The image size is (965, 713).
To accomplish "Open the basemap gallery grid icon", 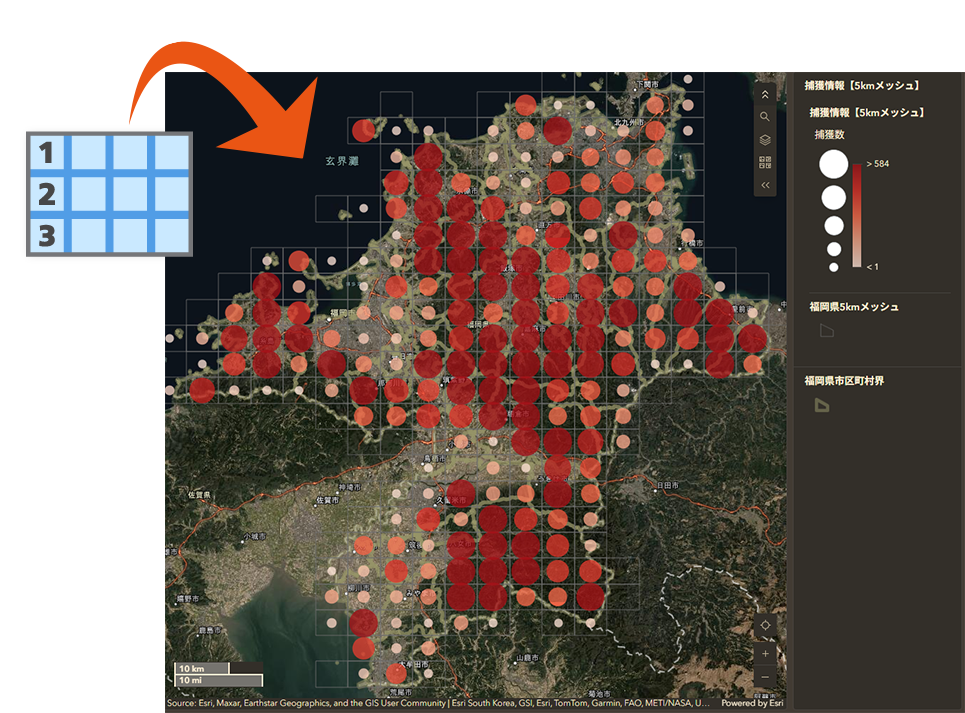I will tap(765, 162).
